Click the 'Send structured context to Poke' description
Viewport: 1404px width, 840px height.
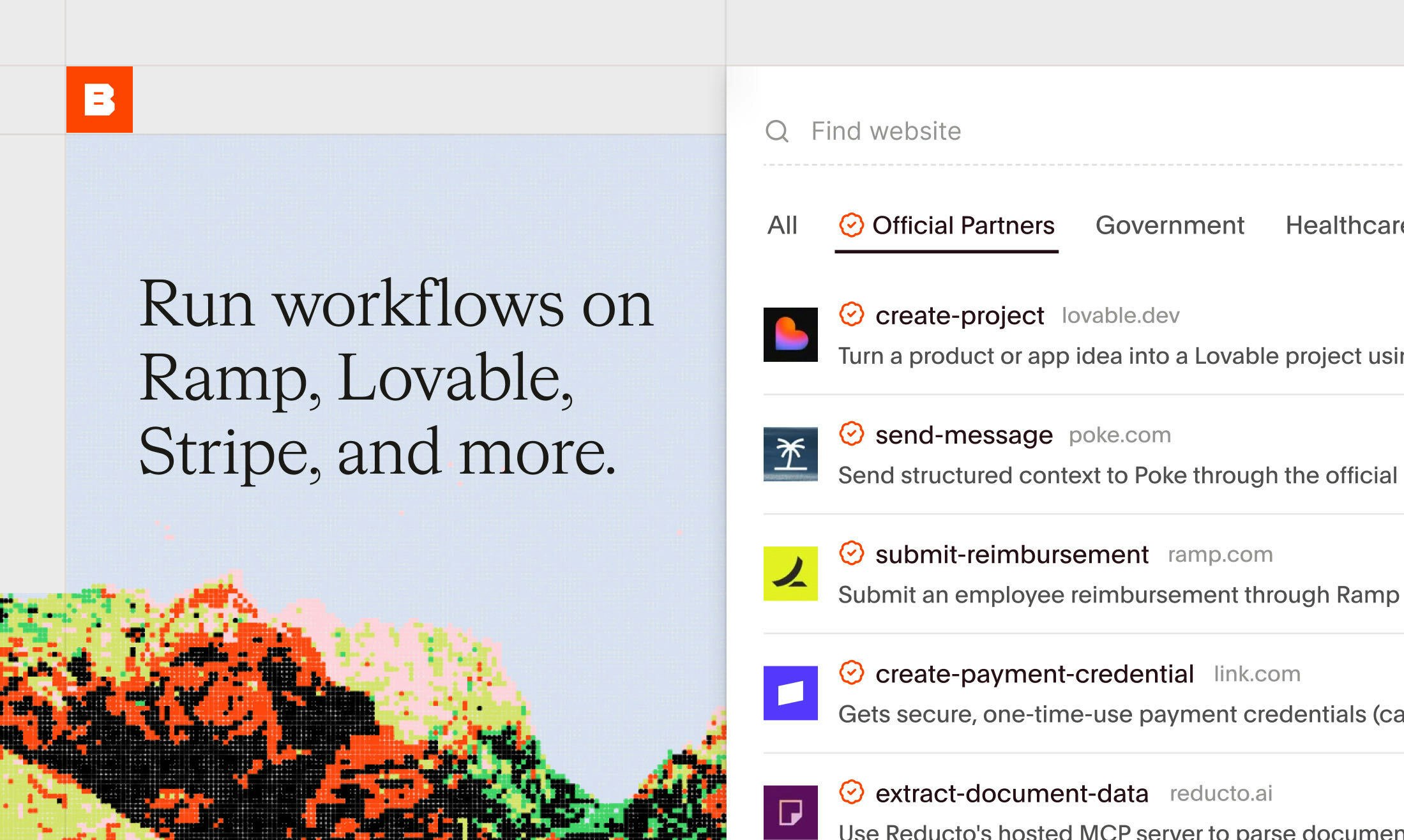pyautogui.click(x=1118, y=476)
